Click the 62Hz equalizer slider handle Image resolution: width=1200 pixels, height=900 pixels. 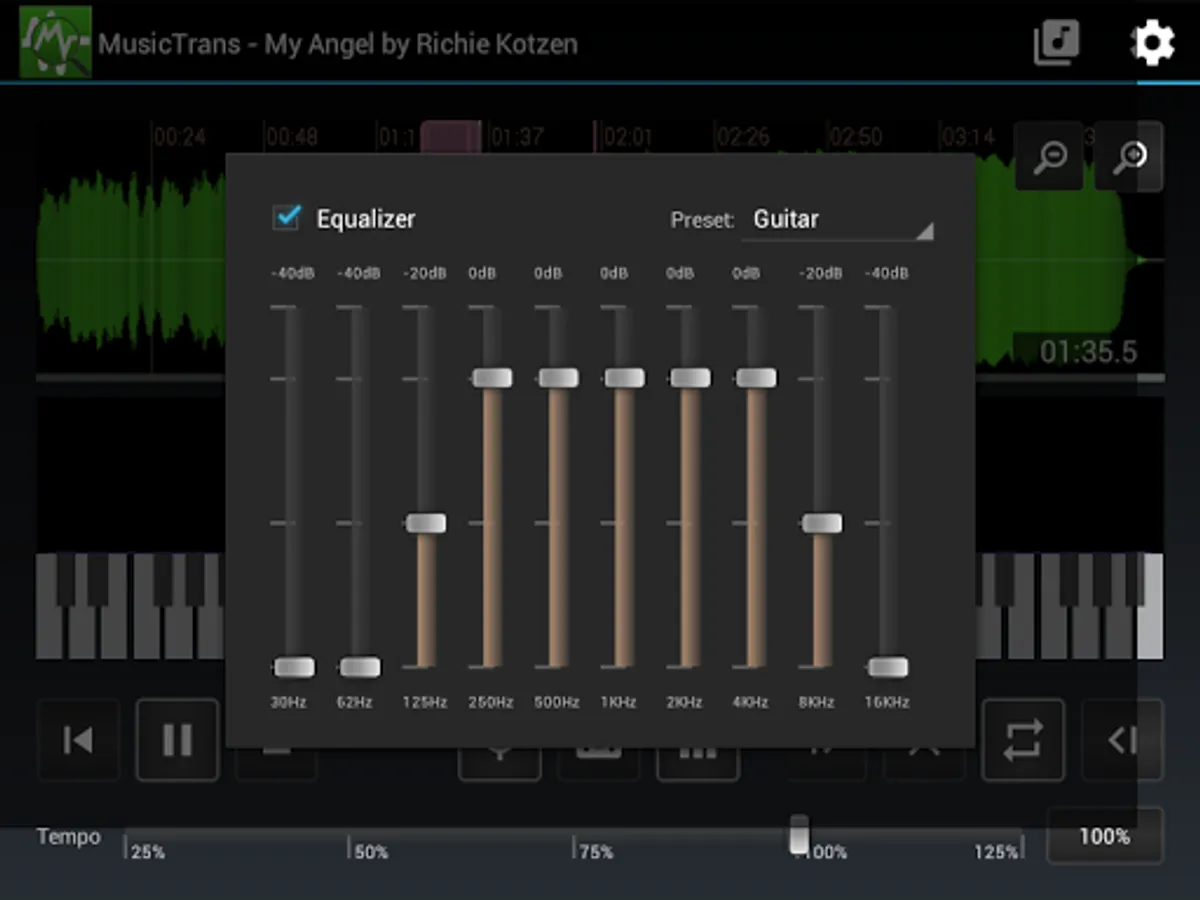[360, 667]
